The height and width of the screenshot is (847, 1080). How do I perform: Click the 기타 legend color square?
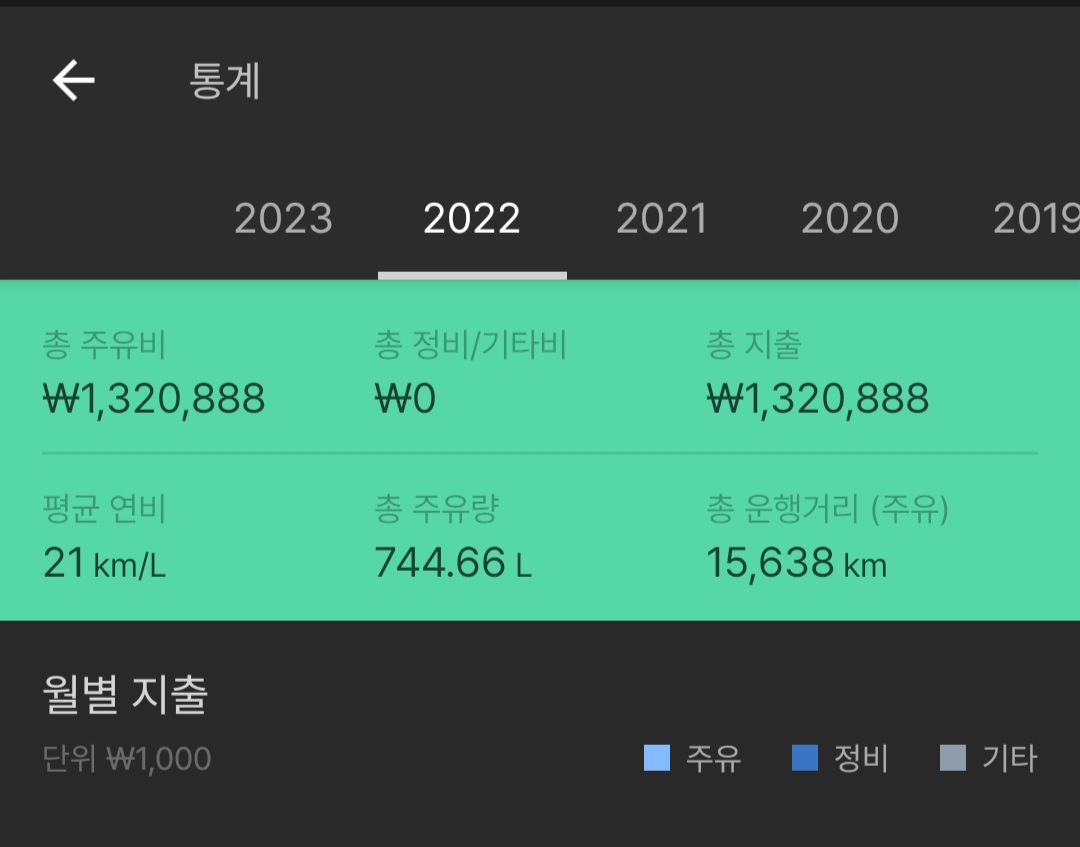click(x=953, y=758)
